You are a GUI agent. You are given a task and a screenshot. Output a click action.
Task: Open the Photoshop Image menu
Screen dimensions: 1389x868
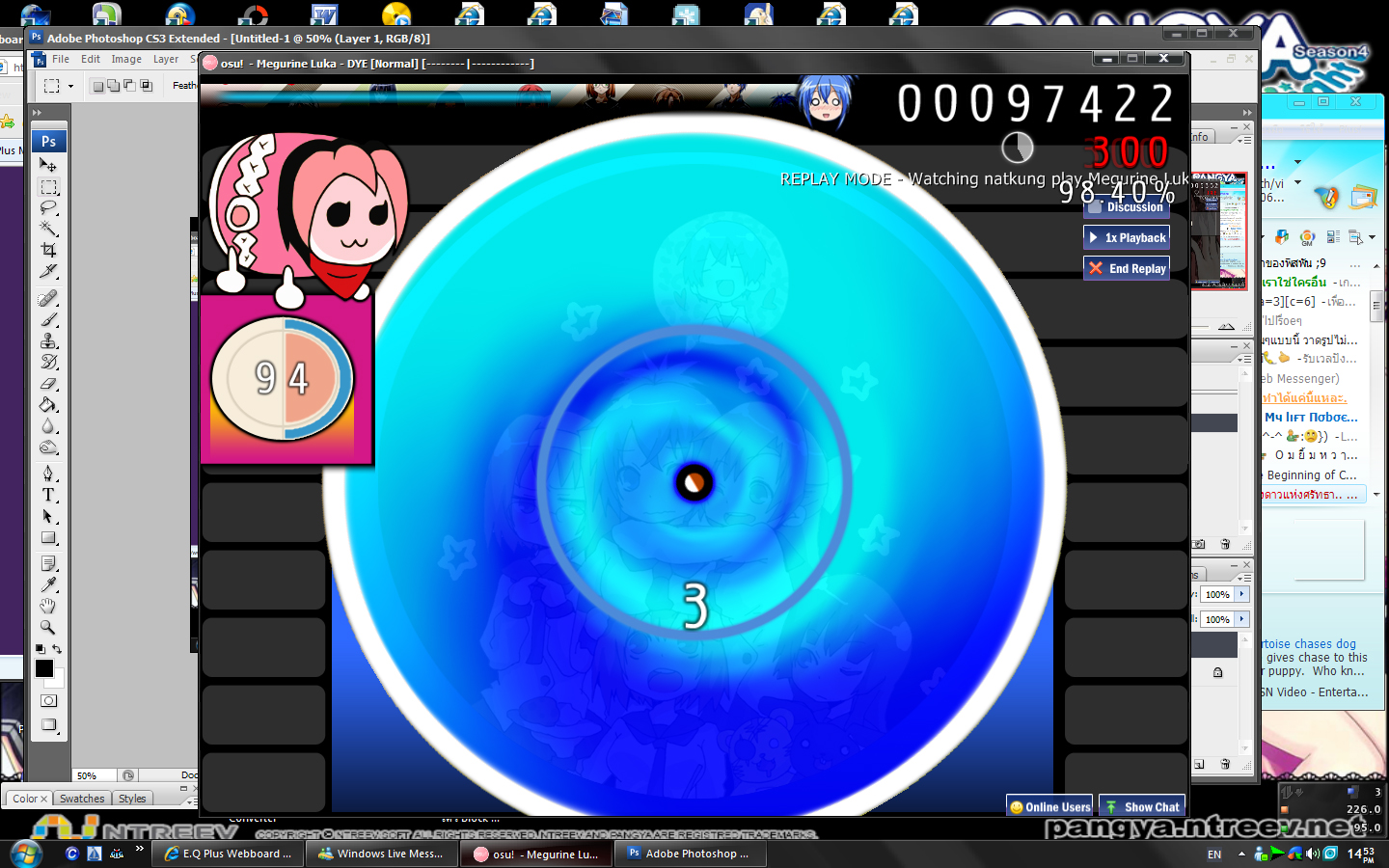[126, 59]
